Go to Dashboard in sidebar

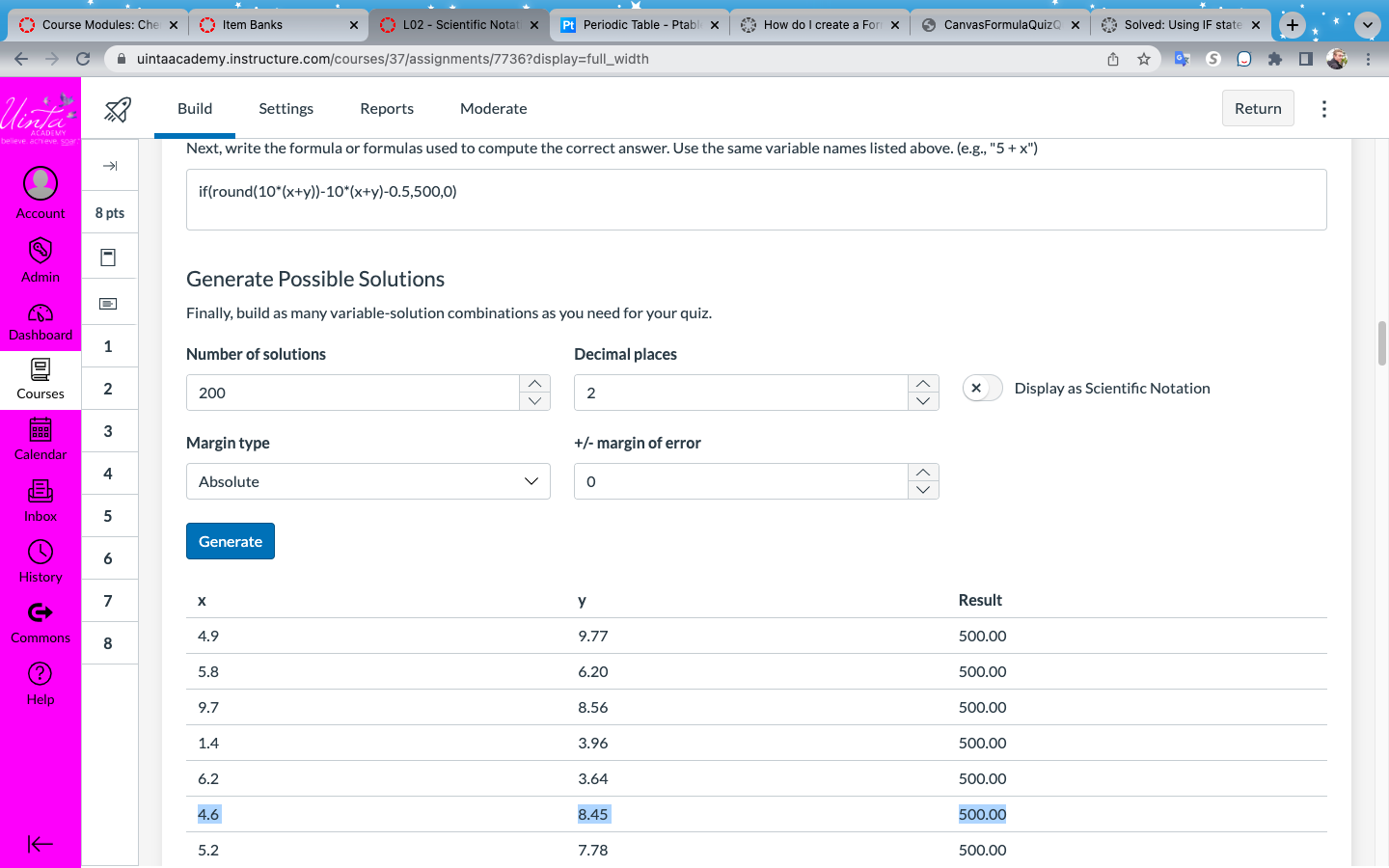click(x=41, y=314)
